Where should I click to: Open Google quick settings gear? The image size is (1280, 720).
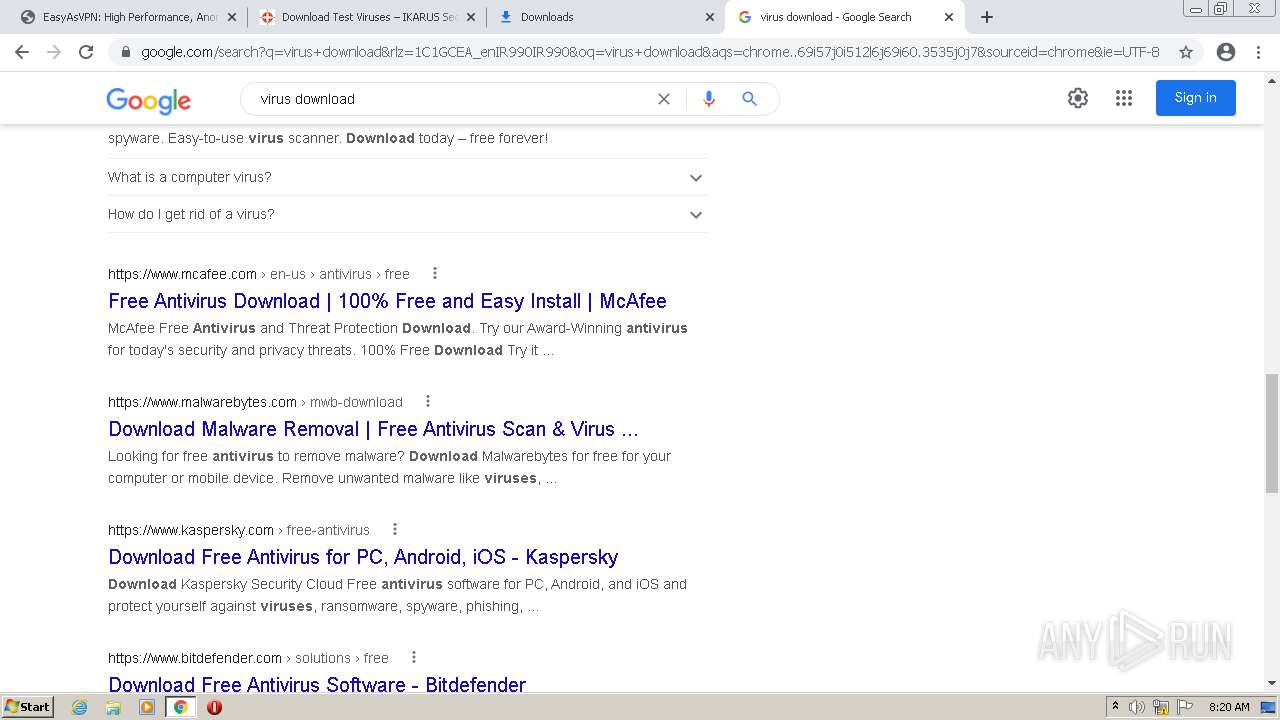(x=1078, y=98)
